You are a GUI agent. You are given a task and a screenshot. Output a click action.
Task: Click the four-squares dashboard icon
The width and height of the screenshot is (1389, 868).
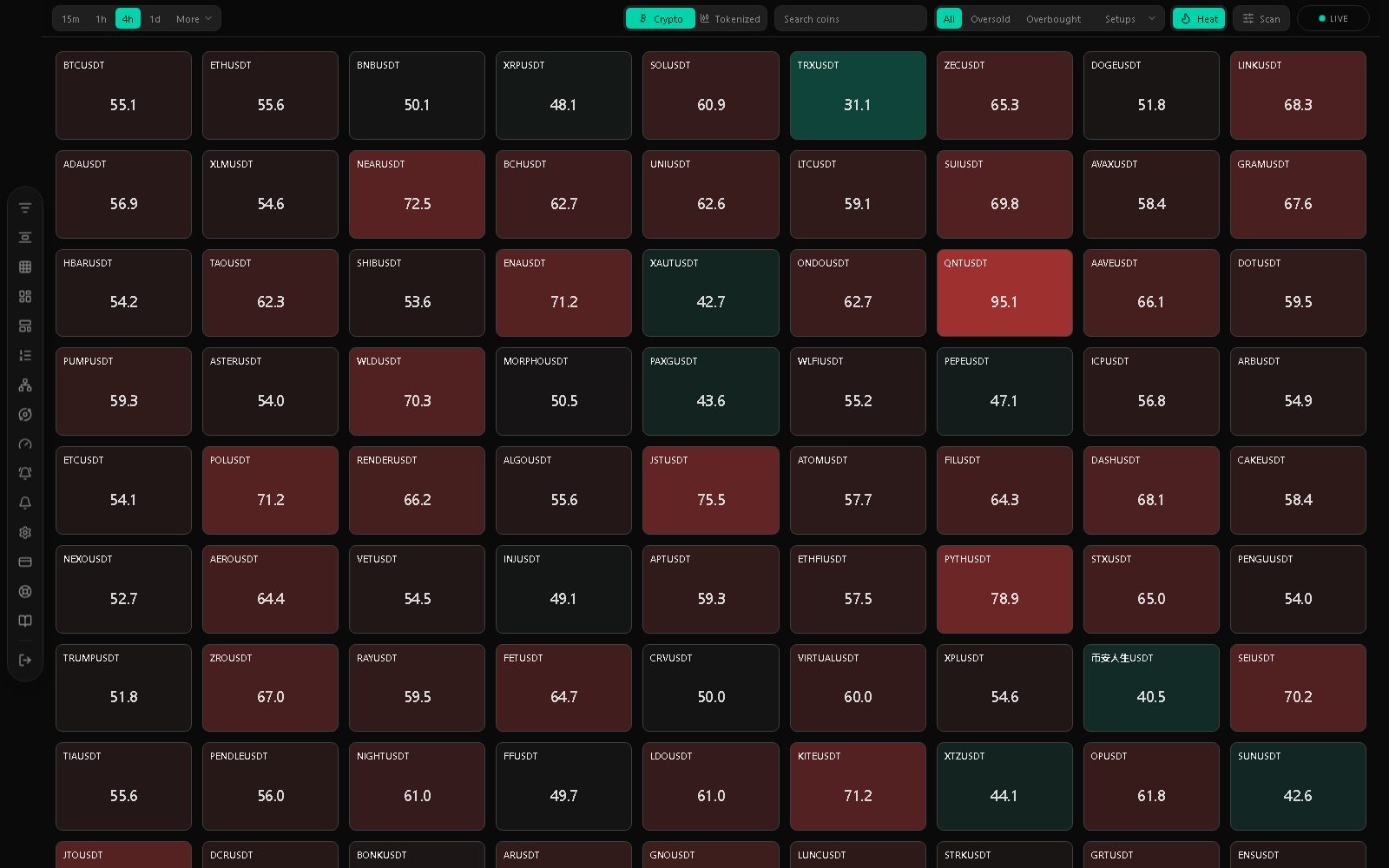pos(25,297)
